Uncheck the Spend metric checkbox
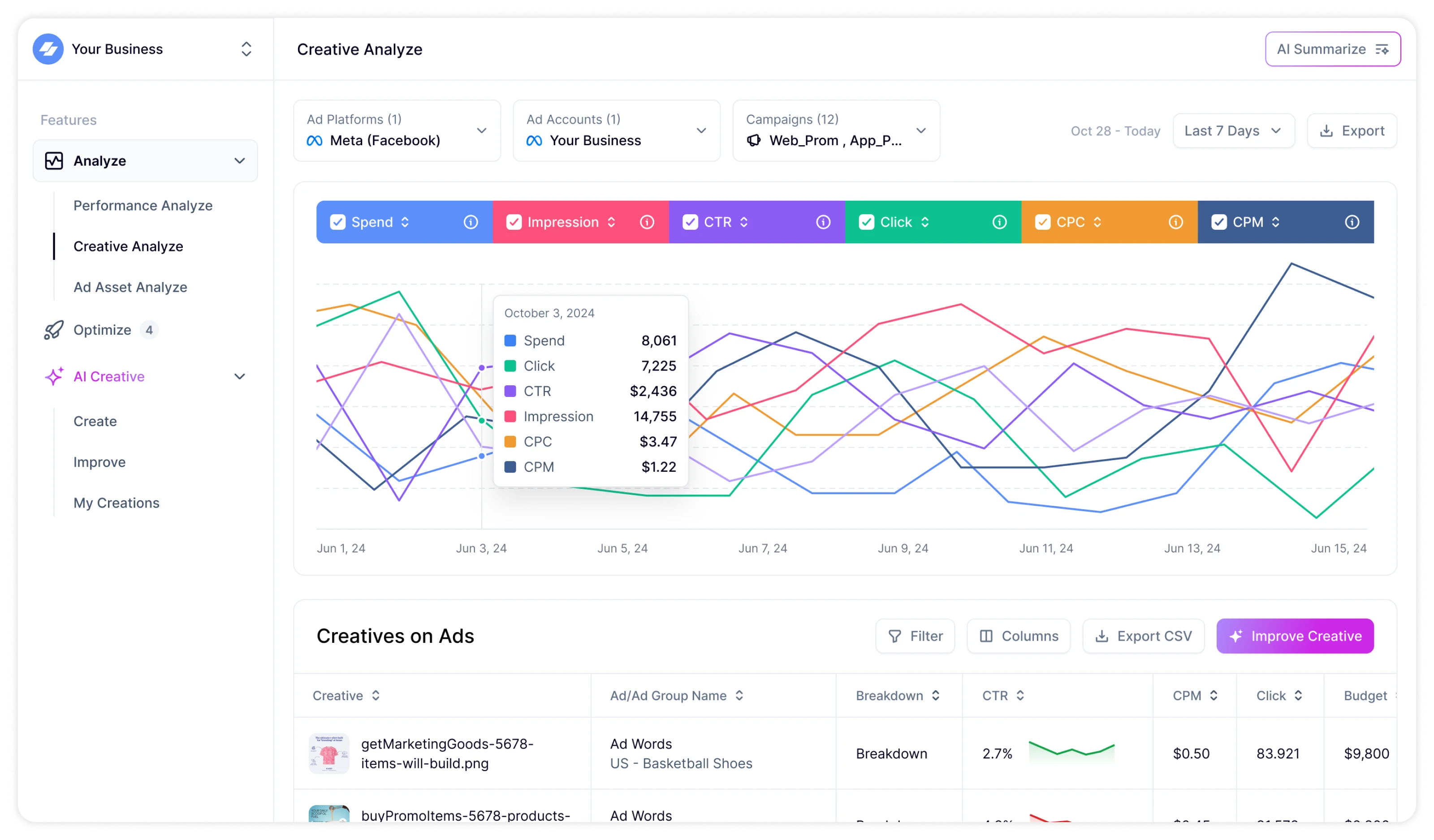This screenshot has width=1434, height=840. 338,222
